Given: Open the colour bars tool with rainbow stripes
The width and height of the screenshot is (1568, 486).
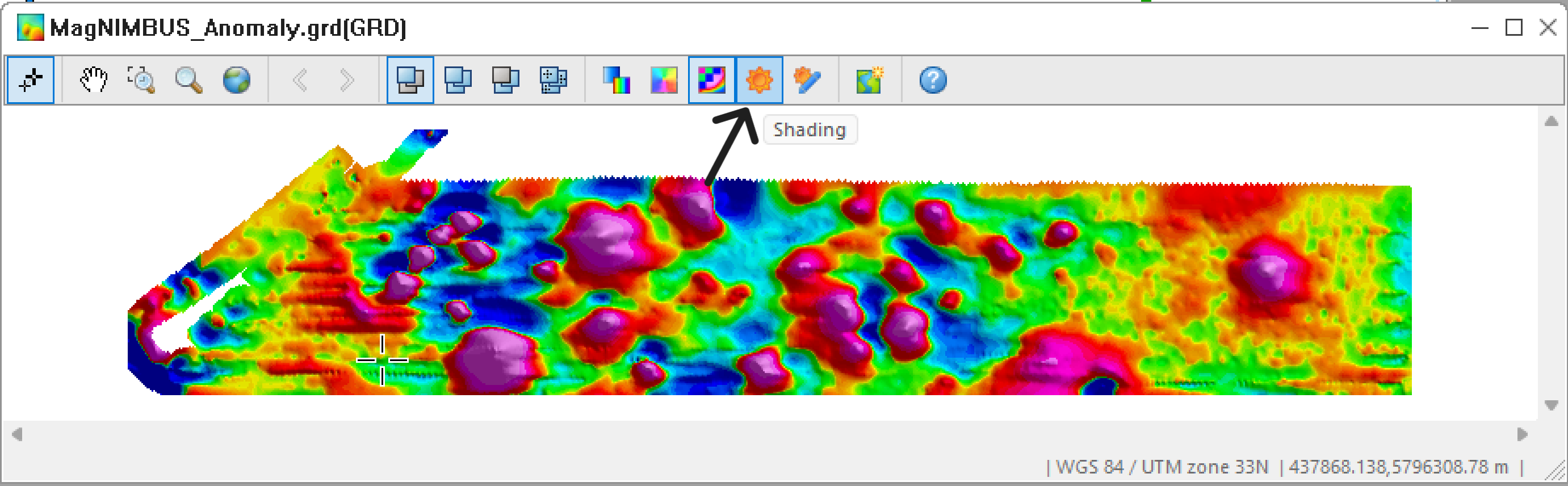Looking at the screenshot, I should click(x=616, y=80).
